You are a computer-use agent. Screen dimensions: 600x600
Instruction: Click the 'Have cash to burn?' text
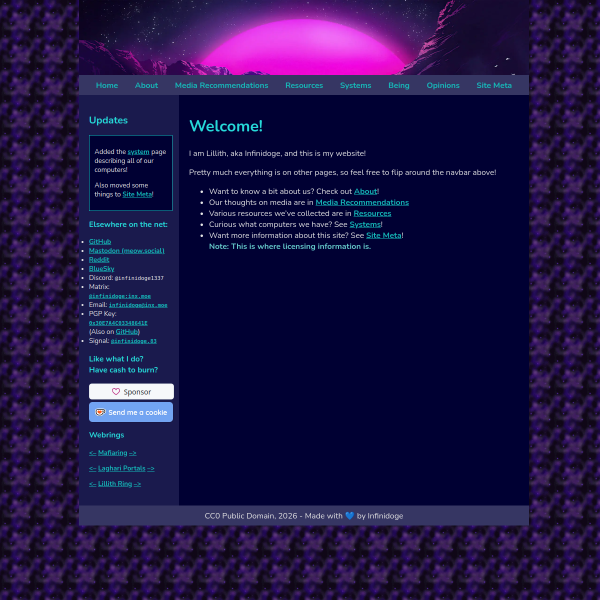123,370
